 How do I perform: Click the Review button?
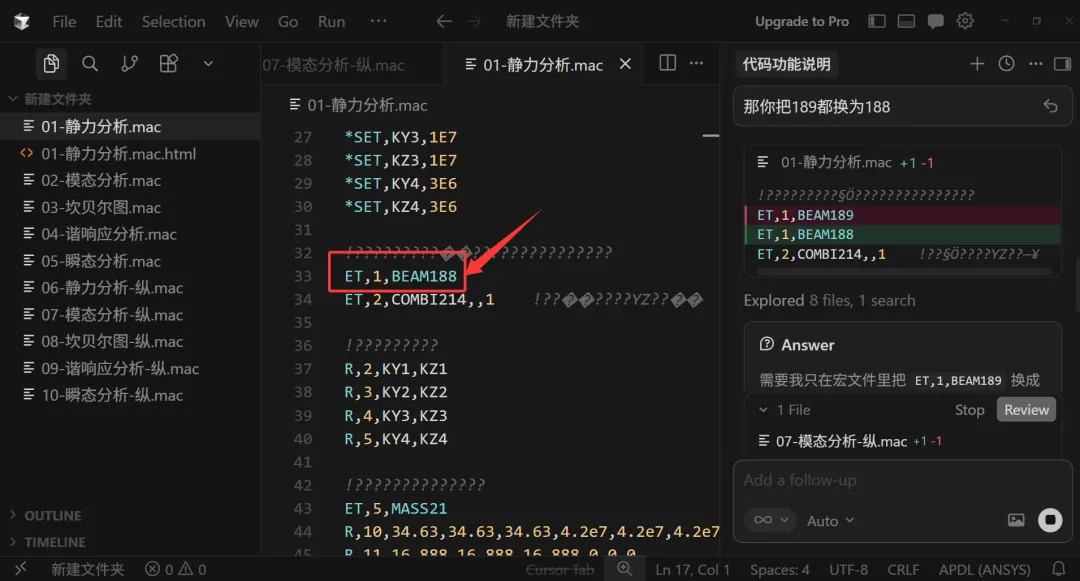(1026, 410)
